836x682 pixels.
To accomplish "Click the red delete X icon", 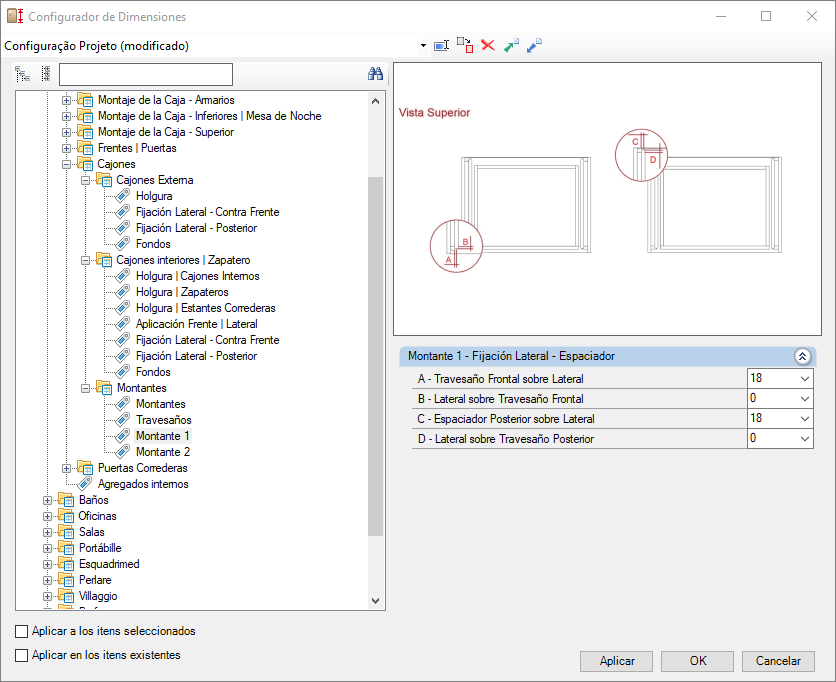I will (x=488, y=45).
